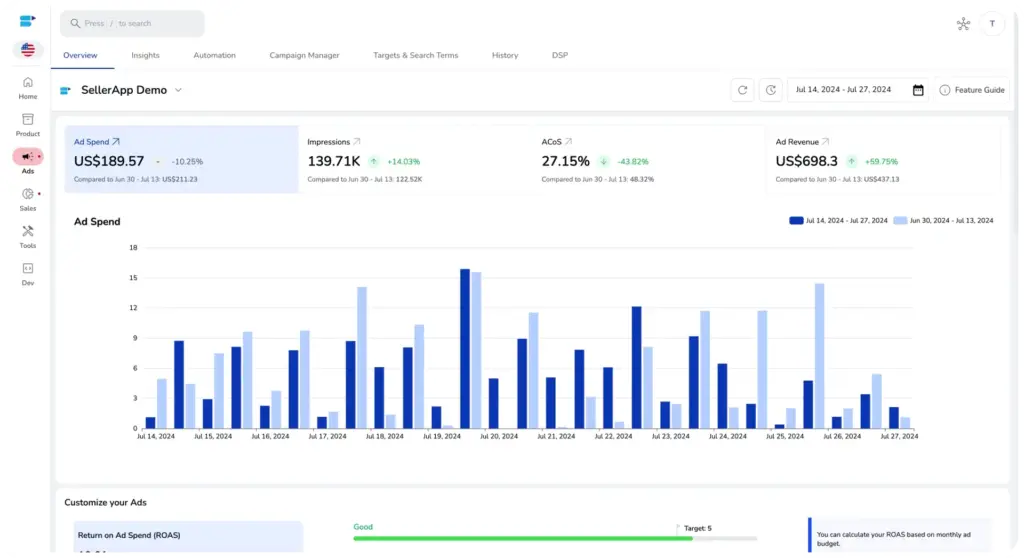Switch to Targets & Search Terms tab
The width and height of the screenshot is (1024, 558).
tap(415, 55)
